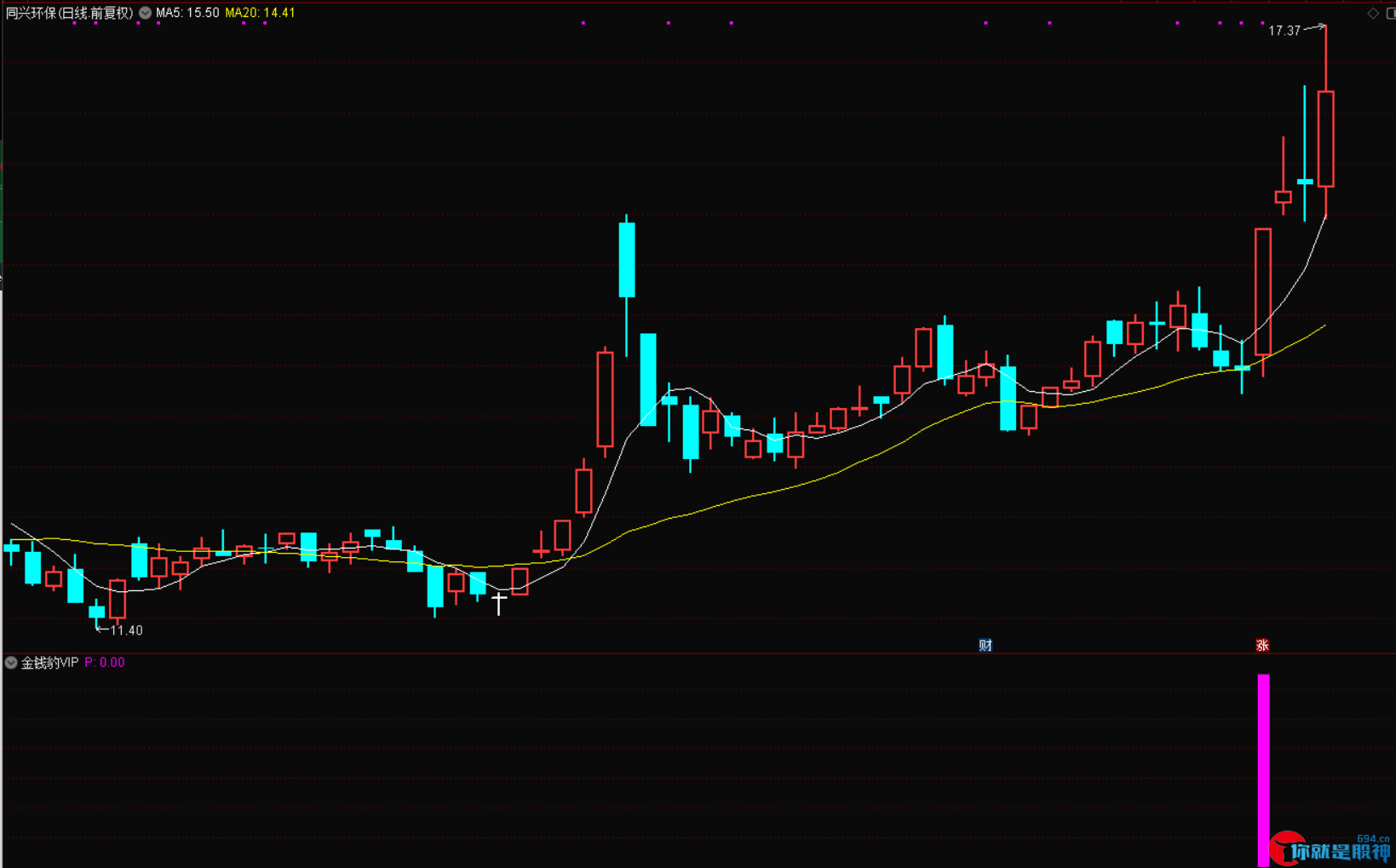Click the 涨 limit-up marker

(x=1262, y=645)
